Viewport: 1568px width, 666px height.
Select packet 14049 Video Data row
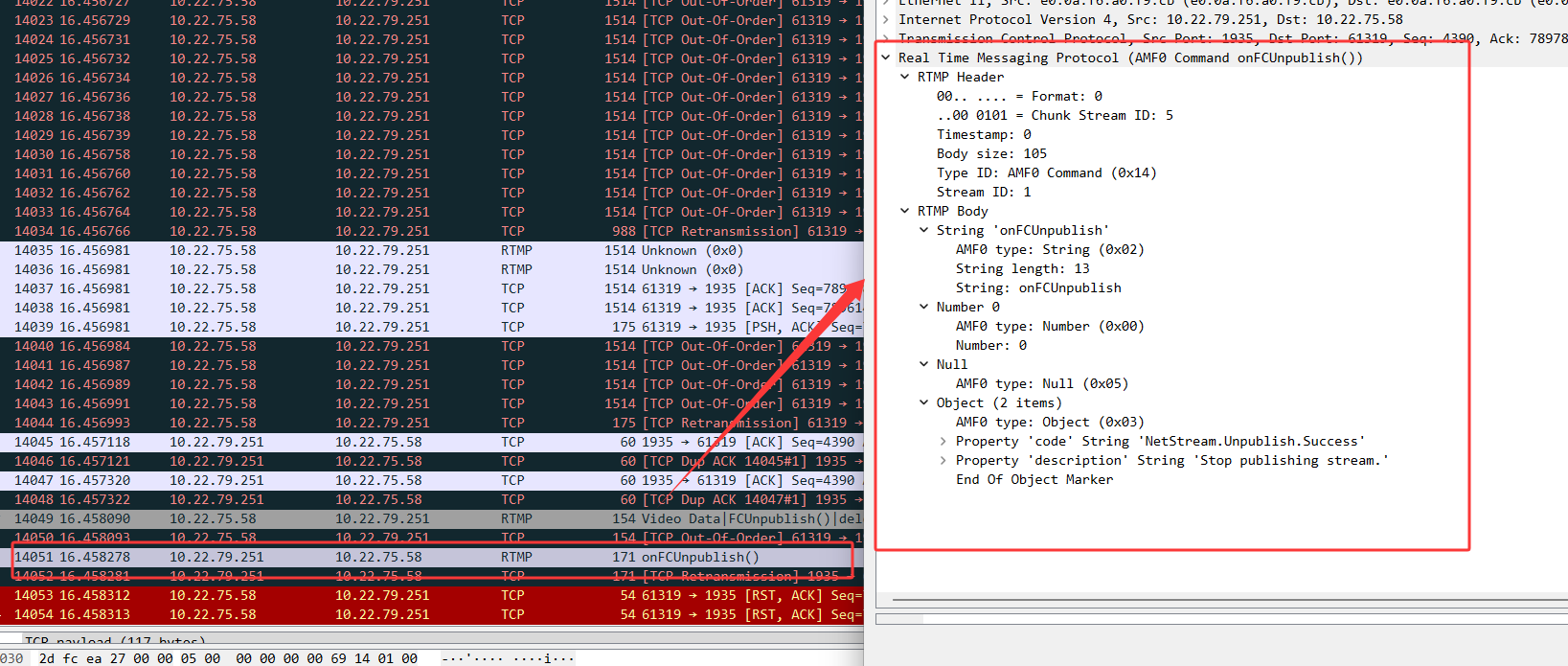click(x=432, y=518)
